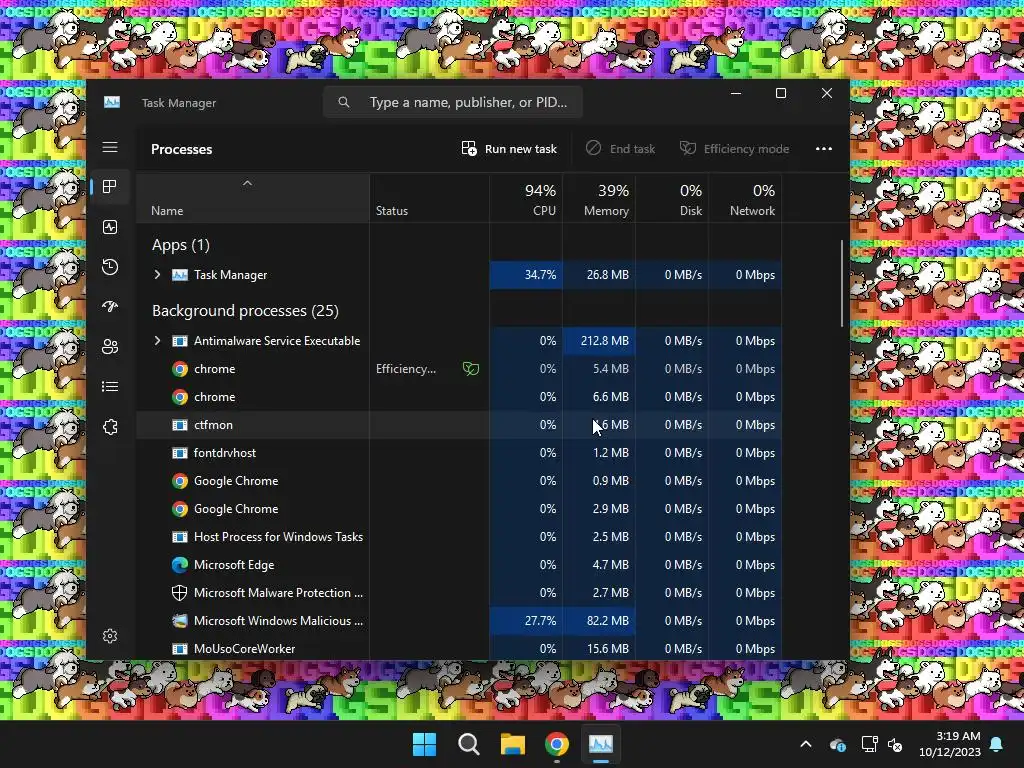The width and height of the screenshot is (1024, 768).
Task: Show hidden system tray icons
Action: [x=806, y=744]
